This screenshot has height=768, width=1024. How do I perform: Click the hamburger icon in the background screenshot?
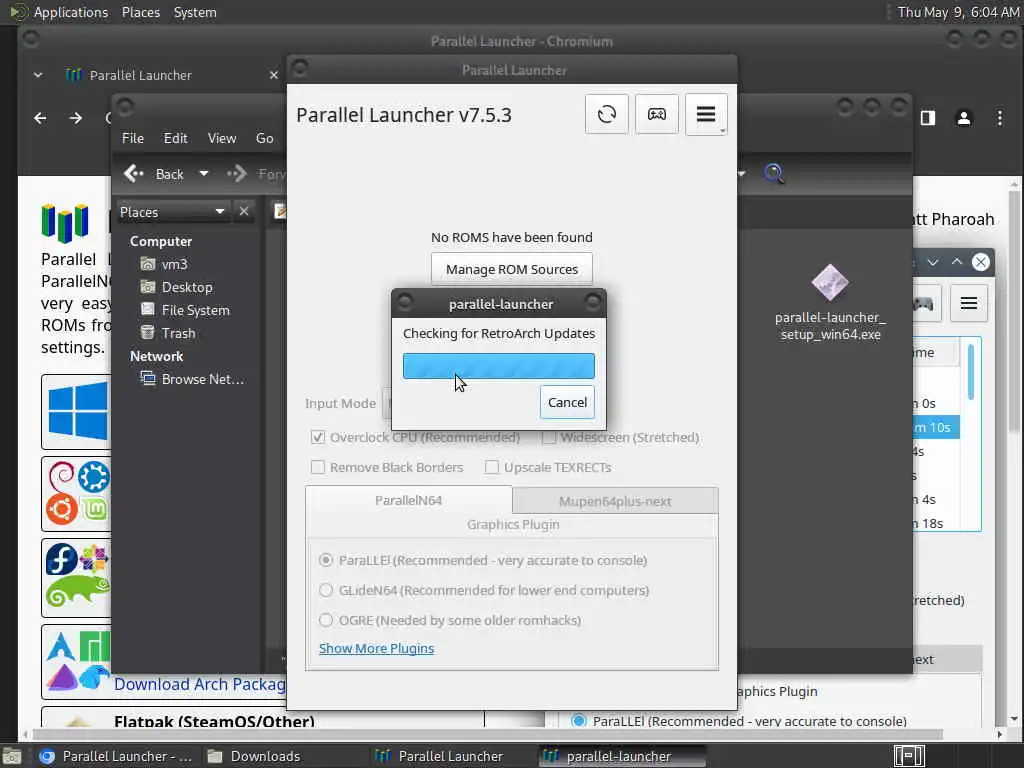(x=968, y=303)
